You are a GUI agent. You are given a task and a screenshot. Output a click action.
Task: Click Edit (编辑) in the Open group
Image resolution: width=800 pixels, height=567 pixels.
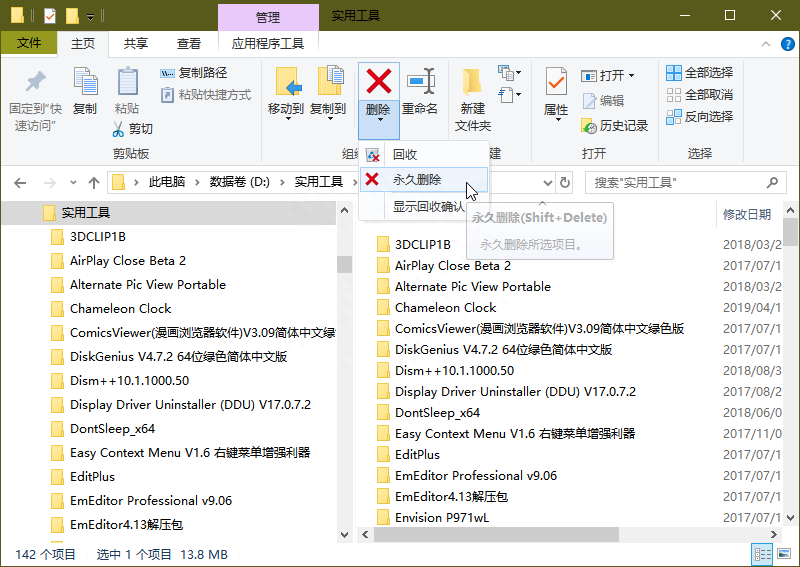click(x=604, y=101)
